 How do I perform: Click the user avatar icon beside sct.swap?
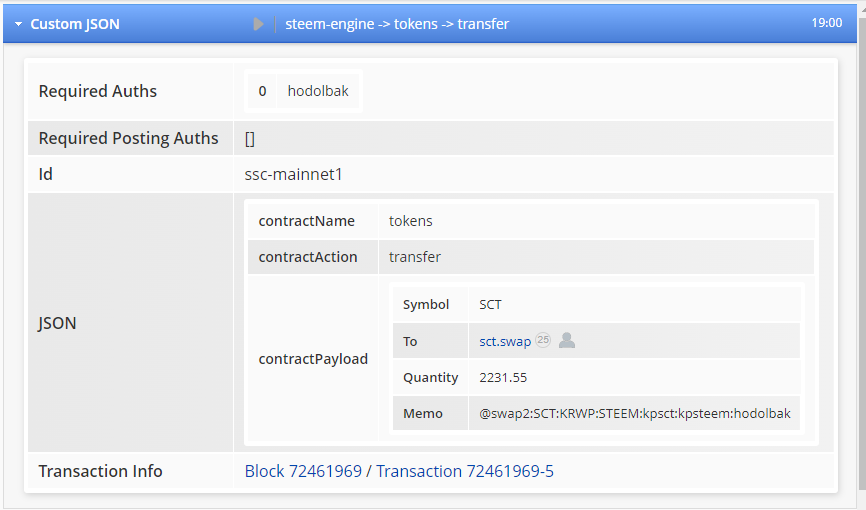[x=567, y=340]
